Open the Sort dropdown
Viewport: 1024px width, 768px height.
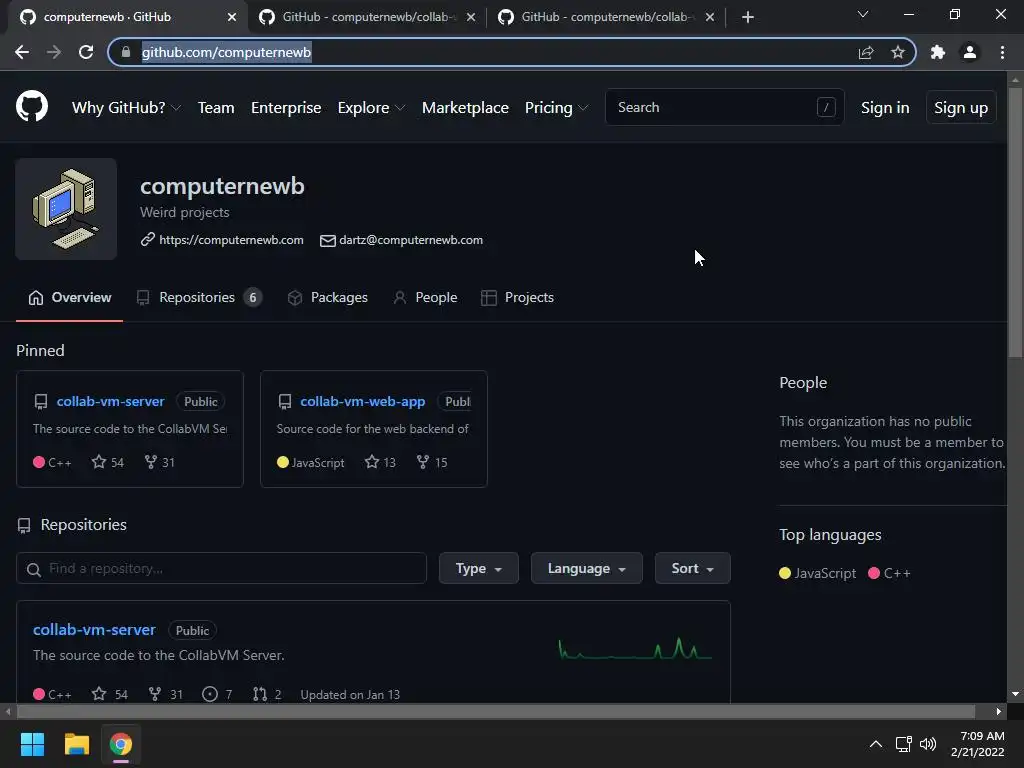coord(692,568)
